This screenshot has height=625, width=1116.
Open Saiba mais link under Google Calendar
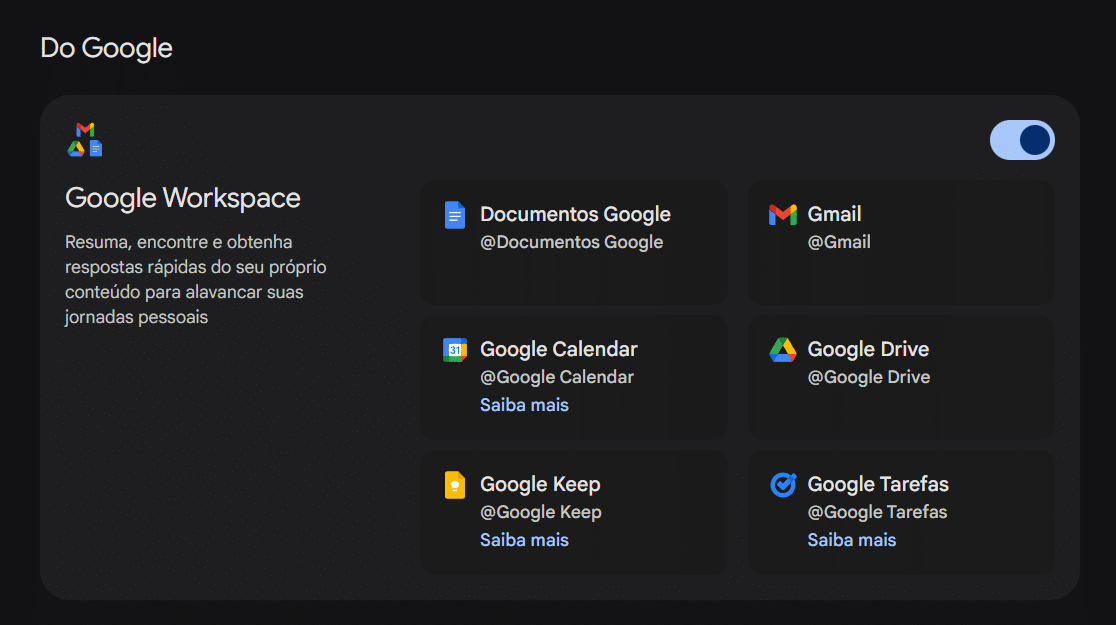(525, 405)
